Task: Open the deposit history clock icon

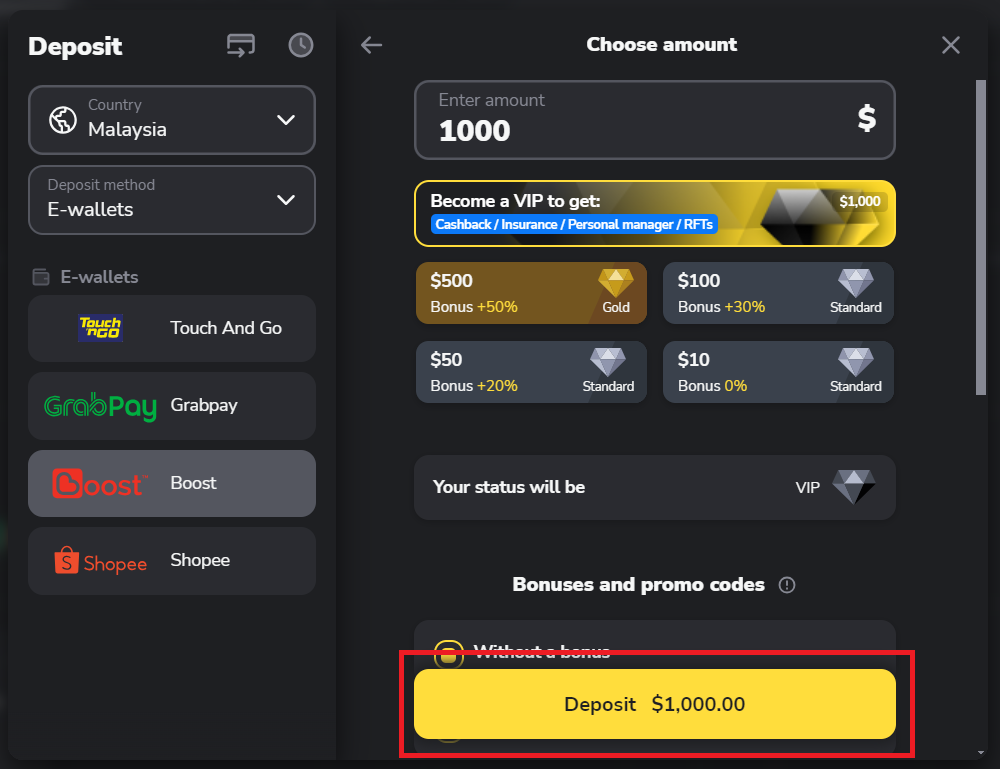Action: 301,45
